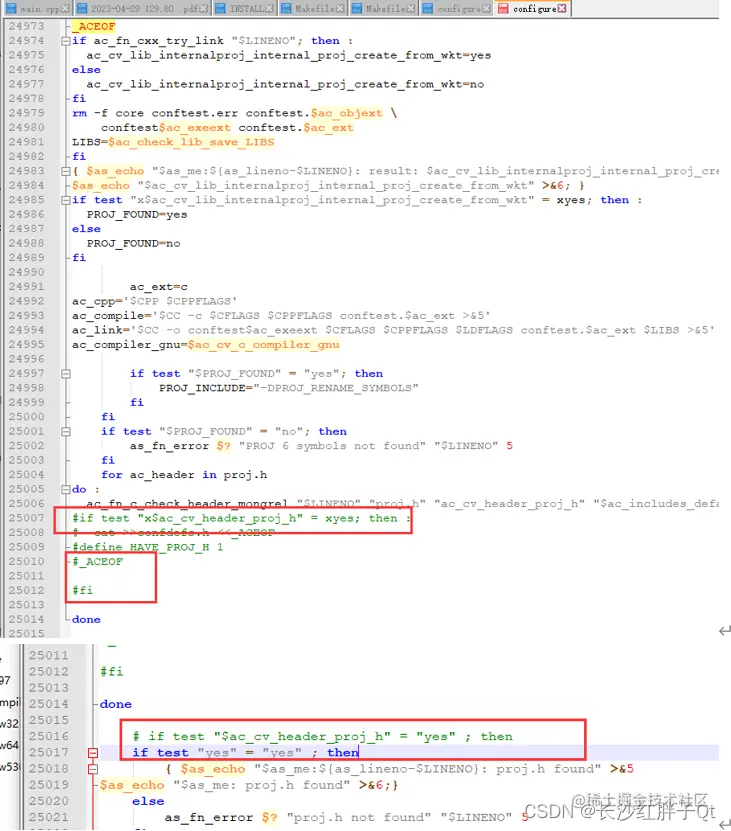This screenshot has height=831, width=731.
Task: Click commented # if test "$ac_cv_header_proj_h" line 25016
Action: click(322, 737)
